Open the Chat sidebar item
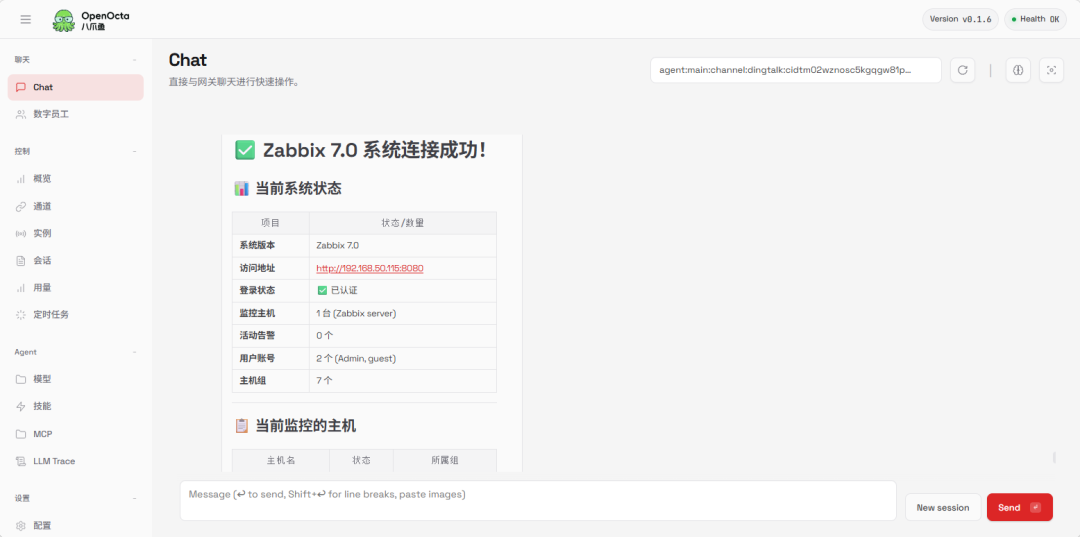The height and width of the screenshot is (537, 1080). (x=76, y=87)
